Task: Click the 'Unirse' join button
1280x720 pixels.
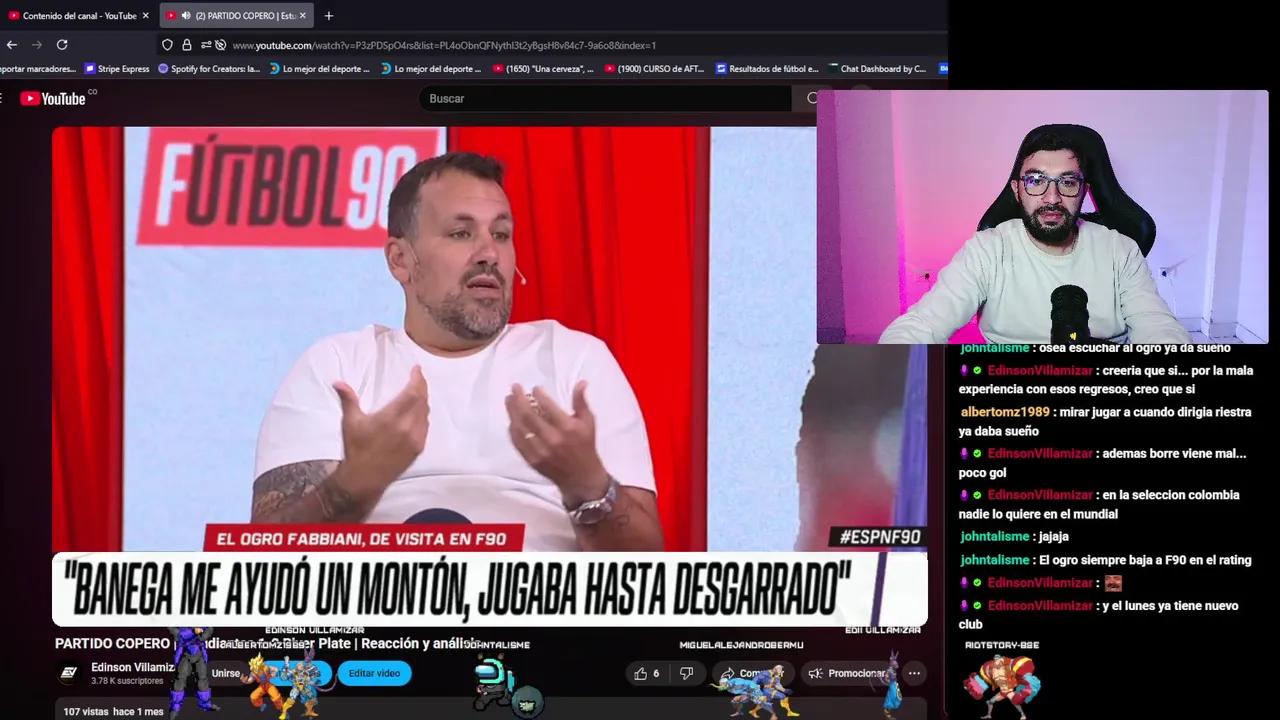Action: (226, 673)
